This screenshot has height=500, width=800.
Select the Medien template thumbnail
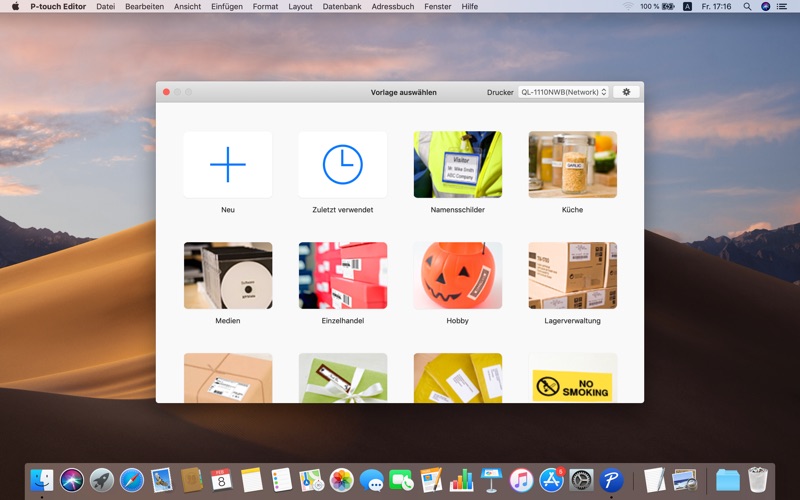pos(228,276)
